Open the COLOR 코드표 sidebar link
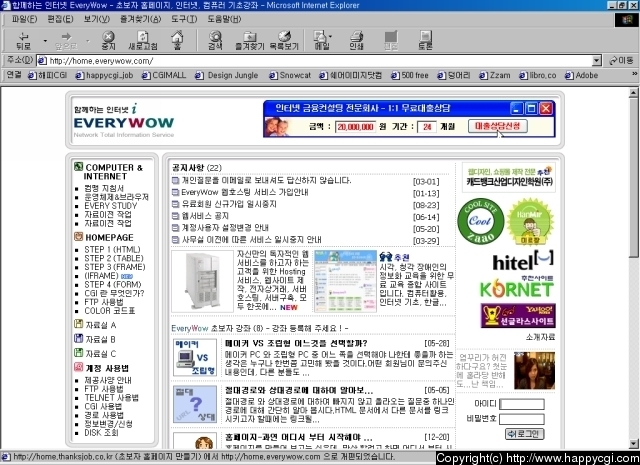This screenshot has width=640, height=465. [x=109, y=311]
